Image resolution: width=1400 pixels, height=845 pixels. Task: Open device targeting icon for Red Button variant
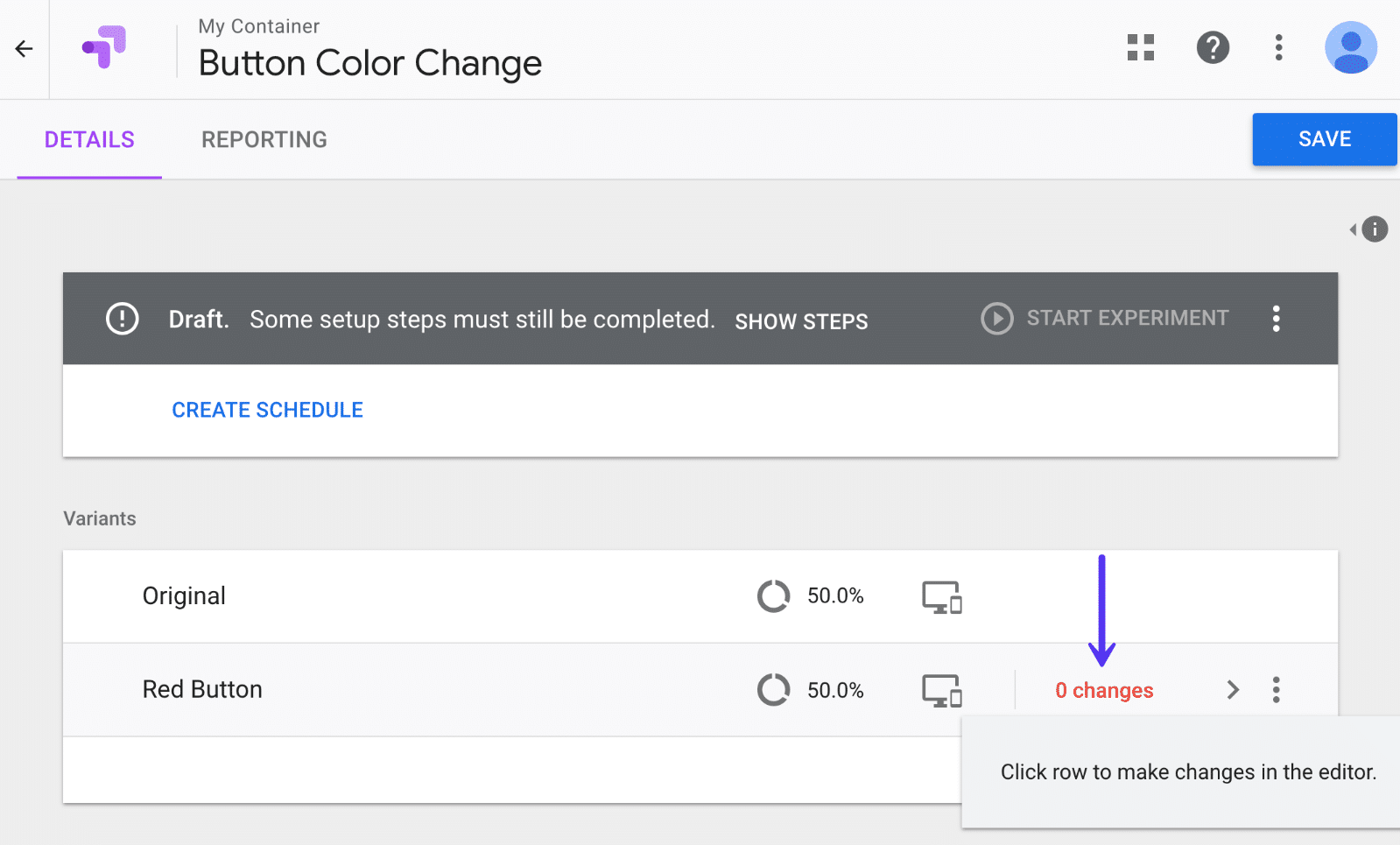coord(941,690)
